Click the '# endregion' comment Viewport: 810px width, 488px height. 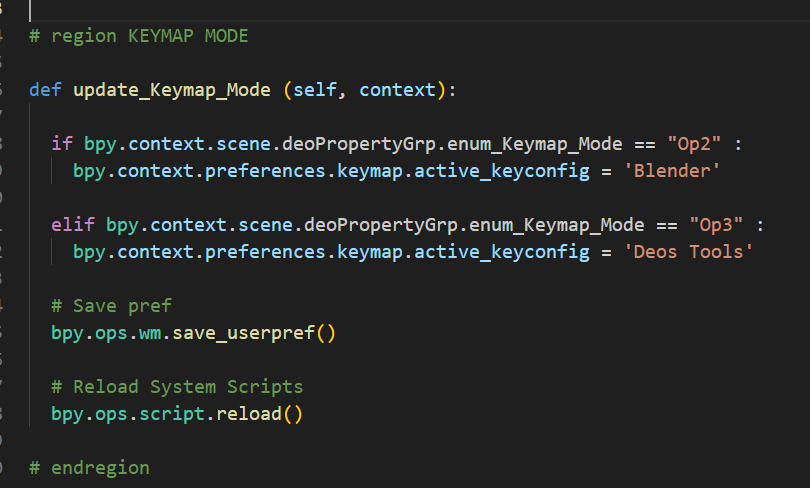[x=89, y=468]
